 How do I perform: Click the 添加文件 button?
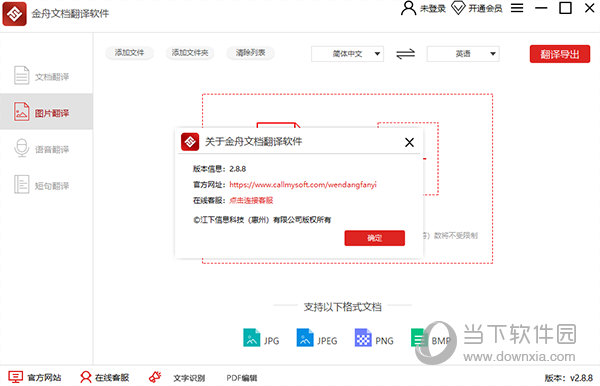click(x=129, y=53)
